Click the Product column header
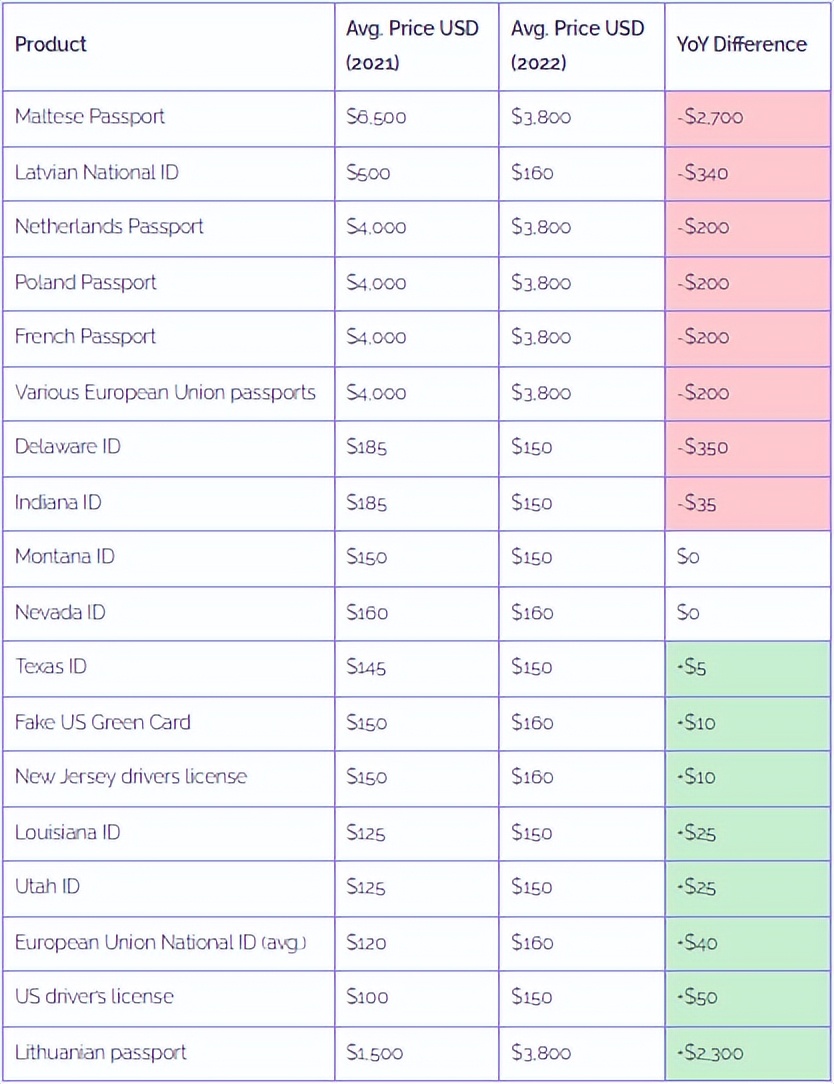The image size is (834, 1084). tap(51, 44)
